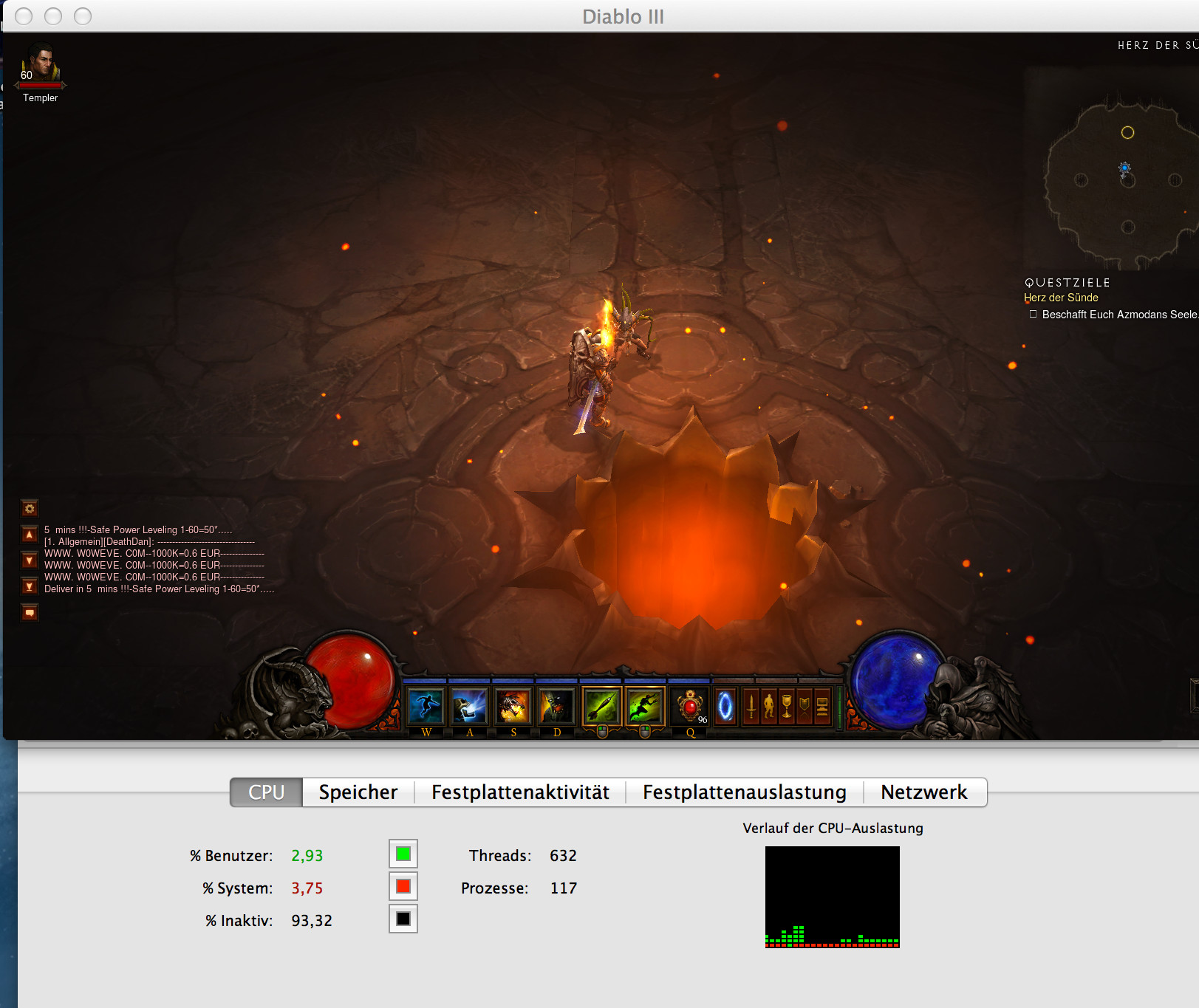Open the Festplattenauslastung tab
Screen dimensions: 1199x1008
(745, 792)
